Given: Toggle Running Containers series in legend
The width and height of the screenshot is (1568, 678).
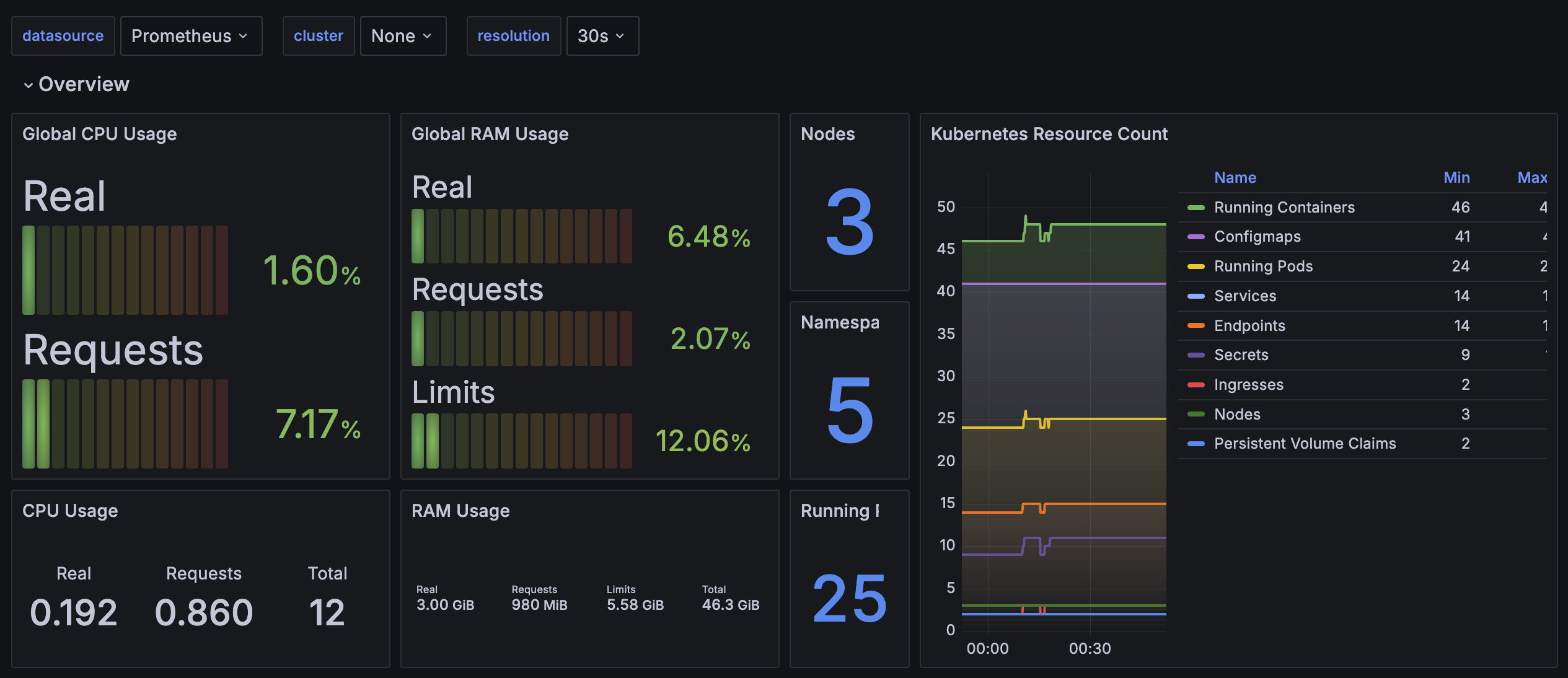Looking at the screenshot, I should [x=1284, y=207].
